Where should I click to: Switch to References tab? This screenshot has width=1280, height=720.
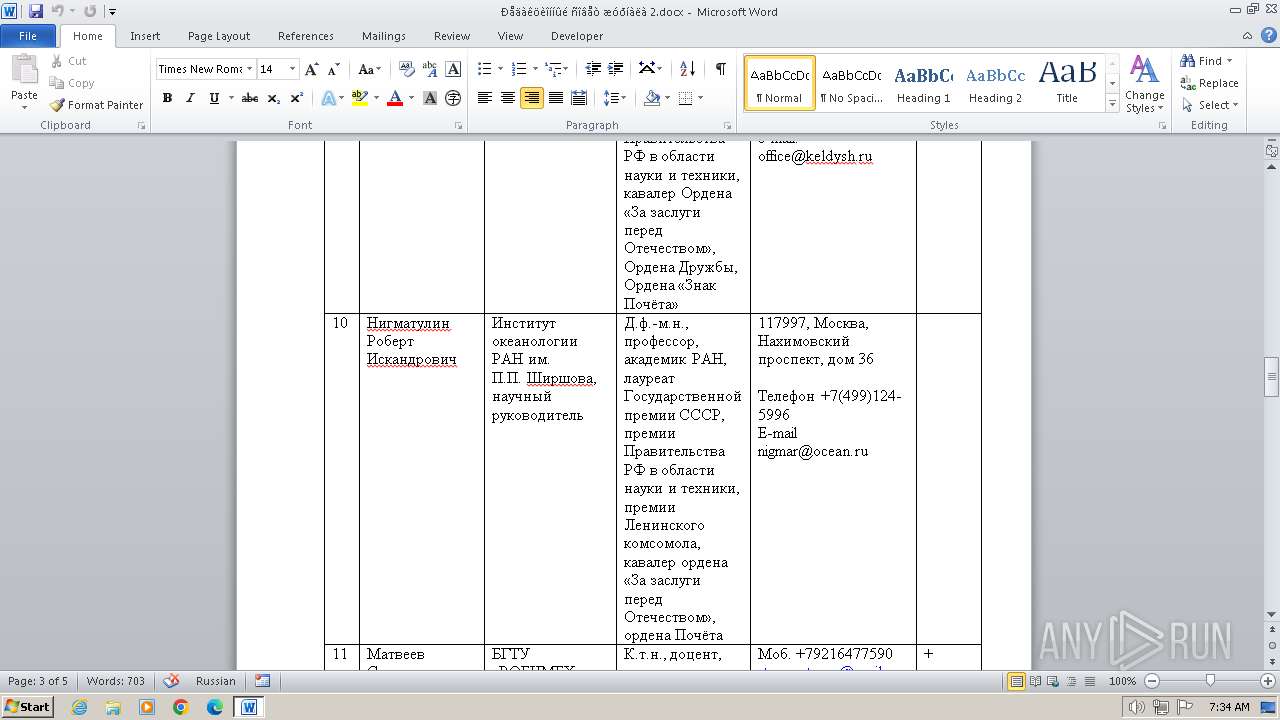coord(306,36)
